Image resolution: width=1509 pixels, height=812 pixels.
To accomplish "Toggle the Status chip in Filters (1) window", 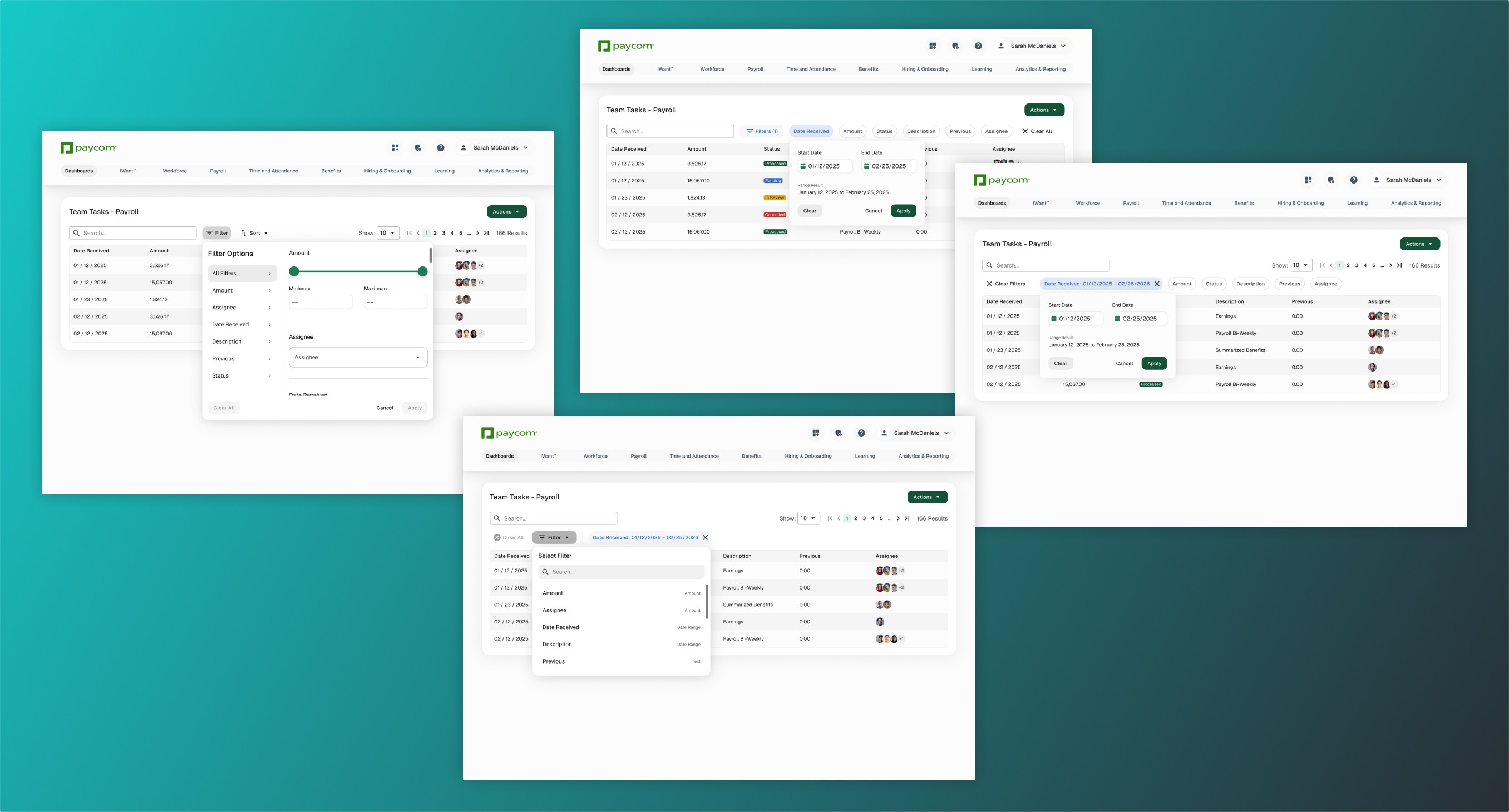I will [x=885, y=131].
